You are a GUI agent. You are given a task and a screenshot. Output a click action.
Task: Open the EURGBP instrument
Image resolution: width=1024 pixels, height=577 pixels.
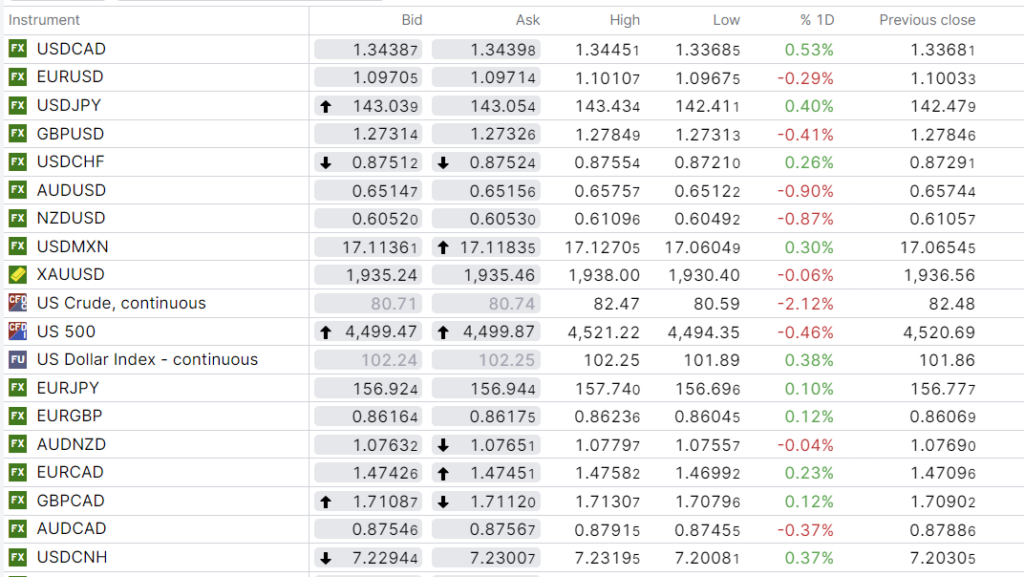point(70,416)
